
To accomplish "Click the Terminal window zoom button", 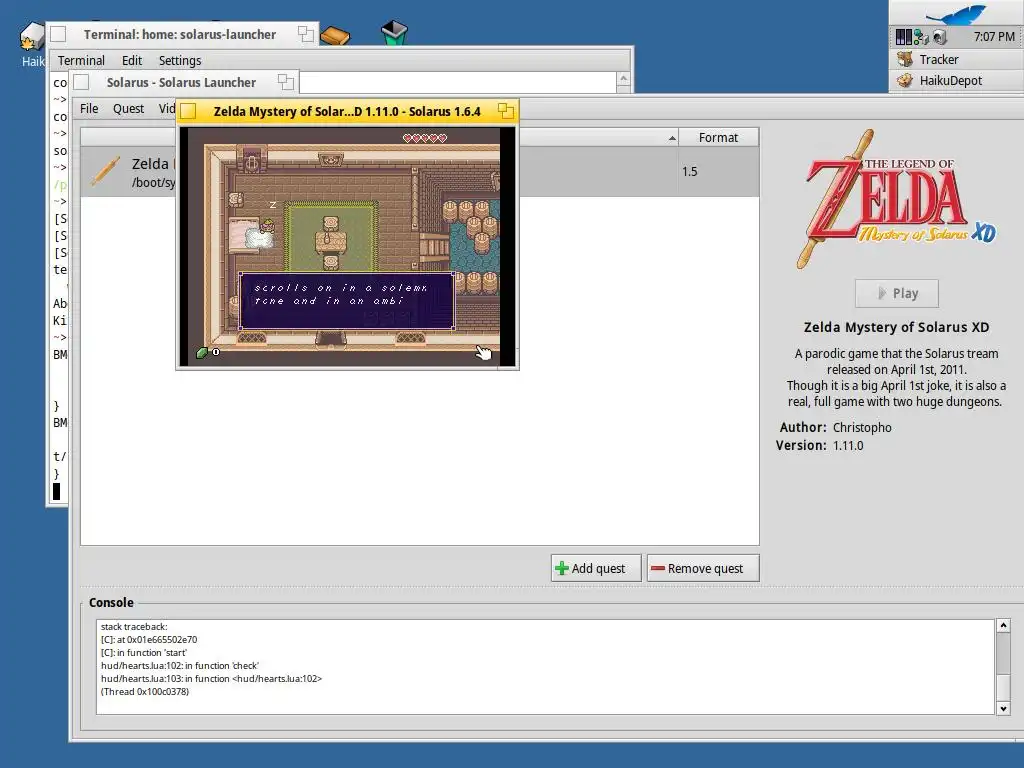I will [x=306, y=34].
